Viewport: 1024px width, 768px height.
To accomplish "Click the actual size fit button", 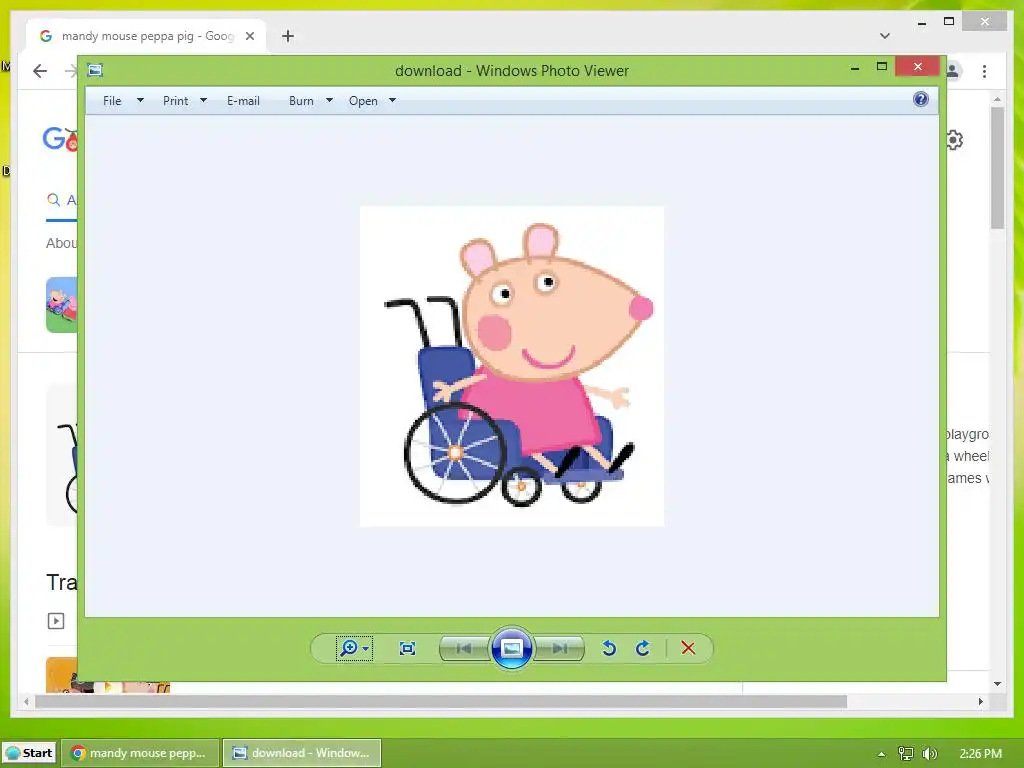I will coord(408,648).
